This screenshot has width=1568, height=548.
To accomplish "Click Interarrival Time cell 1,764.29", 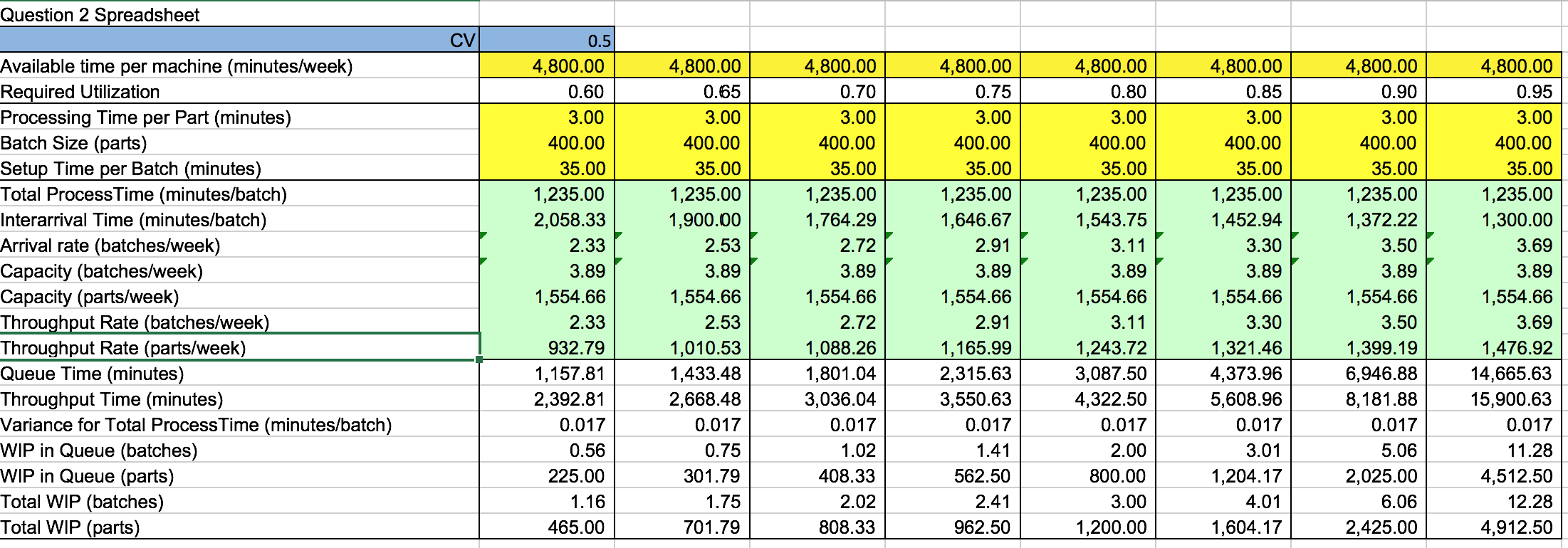I will 817,219.
